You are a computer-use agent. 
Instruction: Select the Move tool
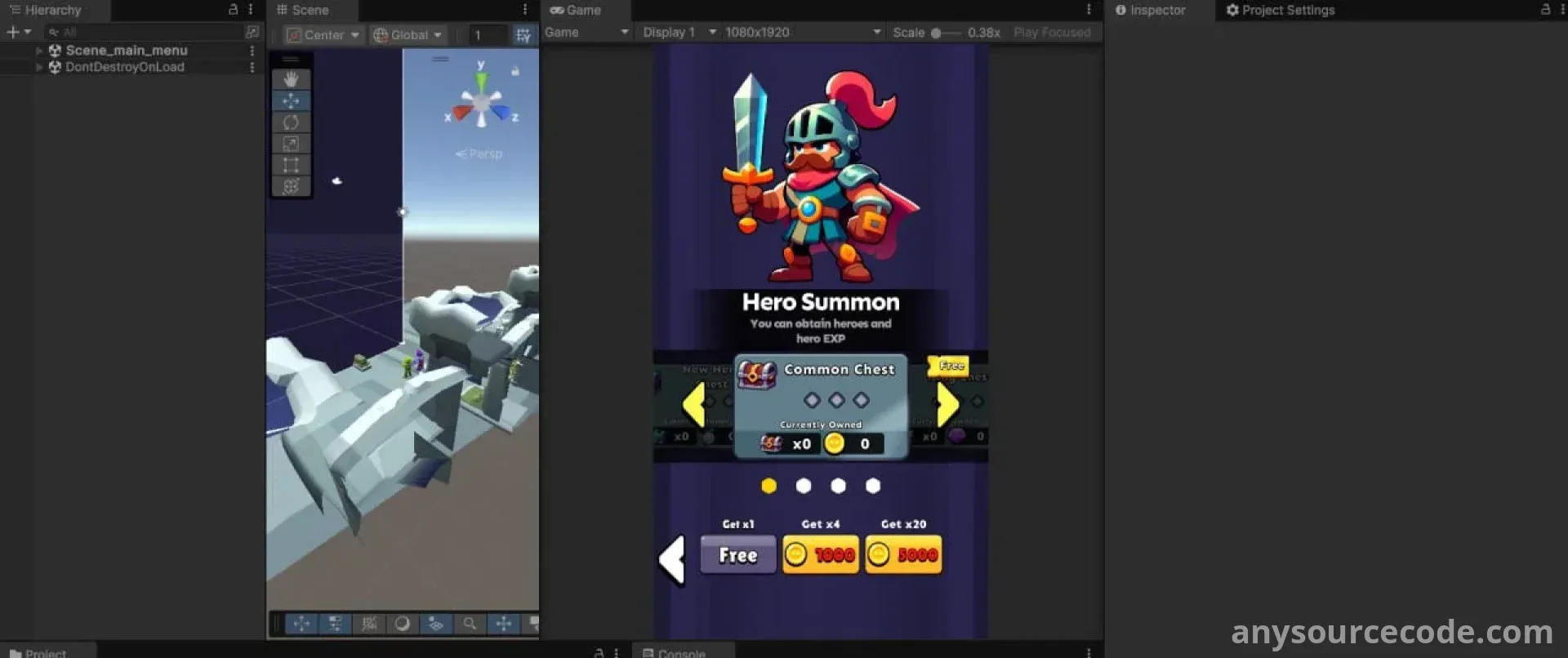(291, 100)
